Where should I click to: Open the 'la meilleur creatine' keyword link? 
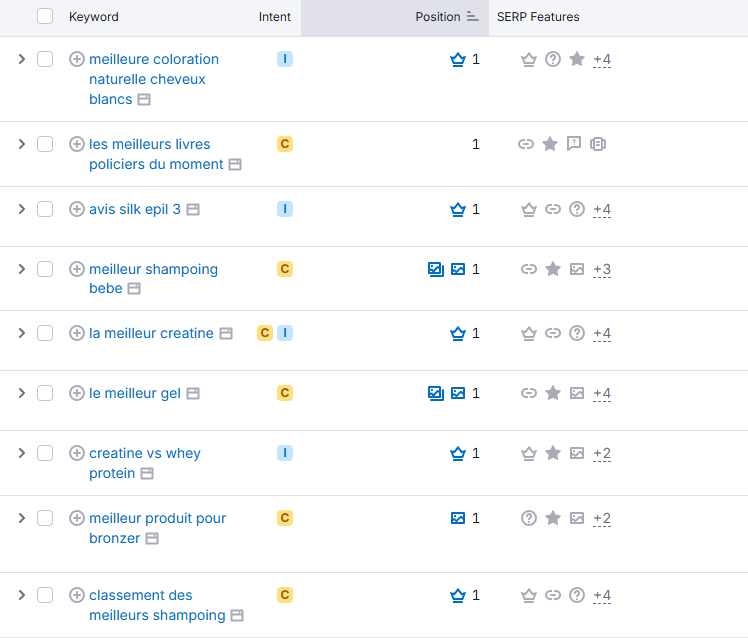[x=151, y=333]
